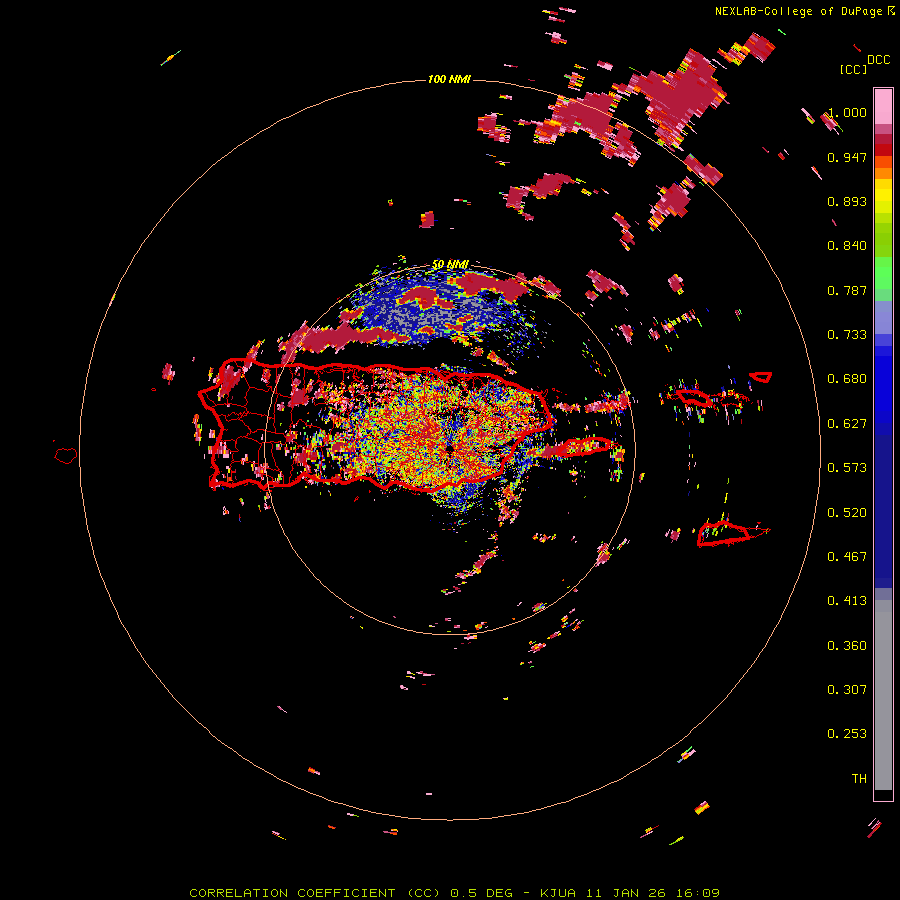Select the 0.733 color scale label
The image size is (900, 900).
[847, 335]
